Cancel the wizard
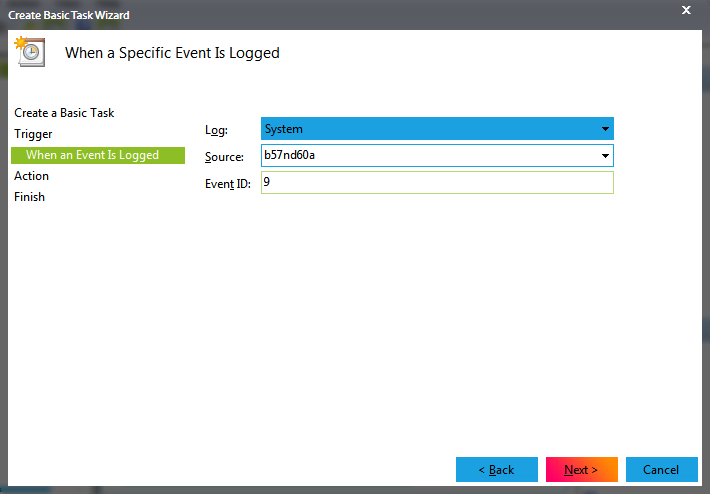This screenshot has width=710, height=494. click(661, 470)
